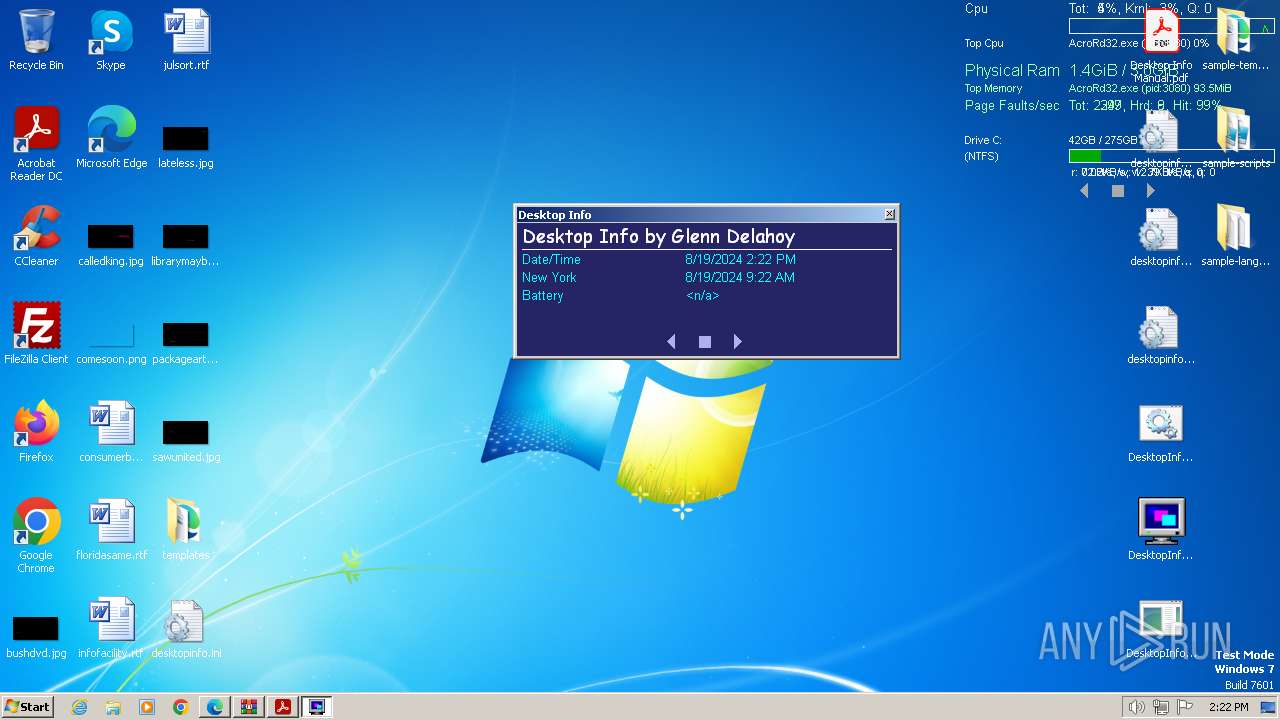The height and width of the screenshot is (720, 1280).
Task: Click the Page Faults/sec label
Action: tap(1012, 105)
